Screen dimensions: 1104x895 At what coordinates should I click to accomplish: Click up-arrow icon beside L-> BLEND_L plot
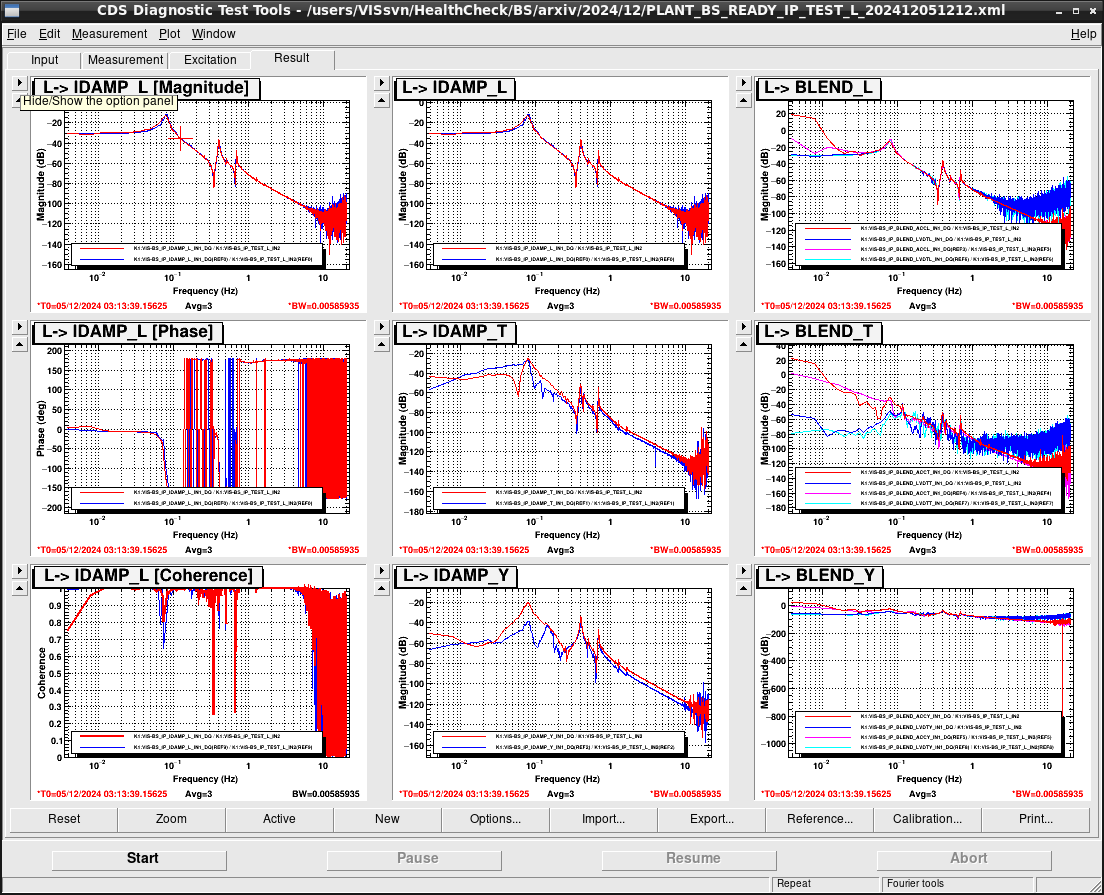744,101
